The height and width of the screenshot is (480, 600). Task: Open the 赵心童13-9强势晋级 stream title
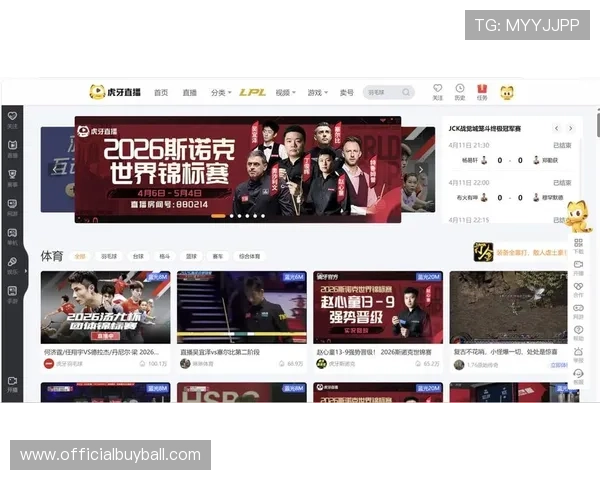pos(374,352)
